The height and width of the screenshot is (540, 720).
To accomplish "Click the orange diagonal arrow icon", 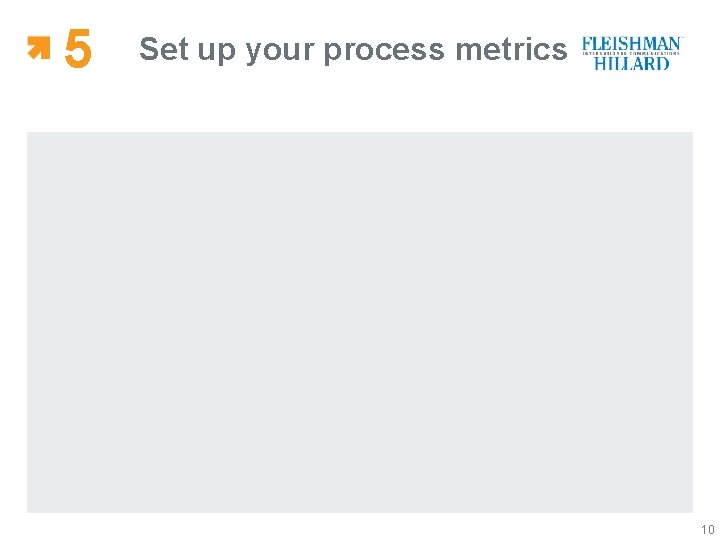I will click(x=38, y=47).
